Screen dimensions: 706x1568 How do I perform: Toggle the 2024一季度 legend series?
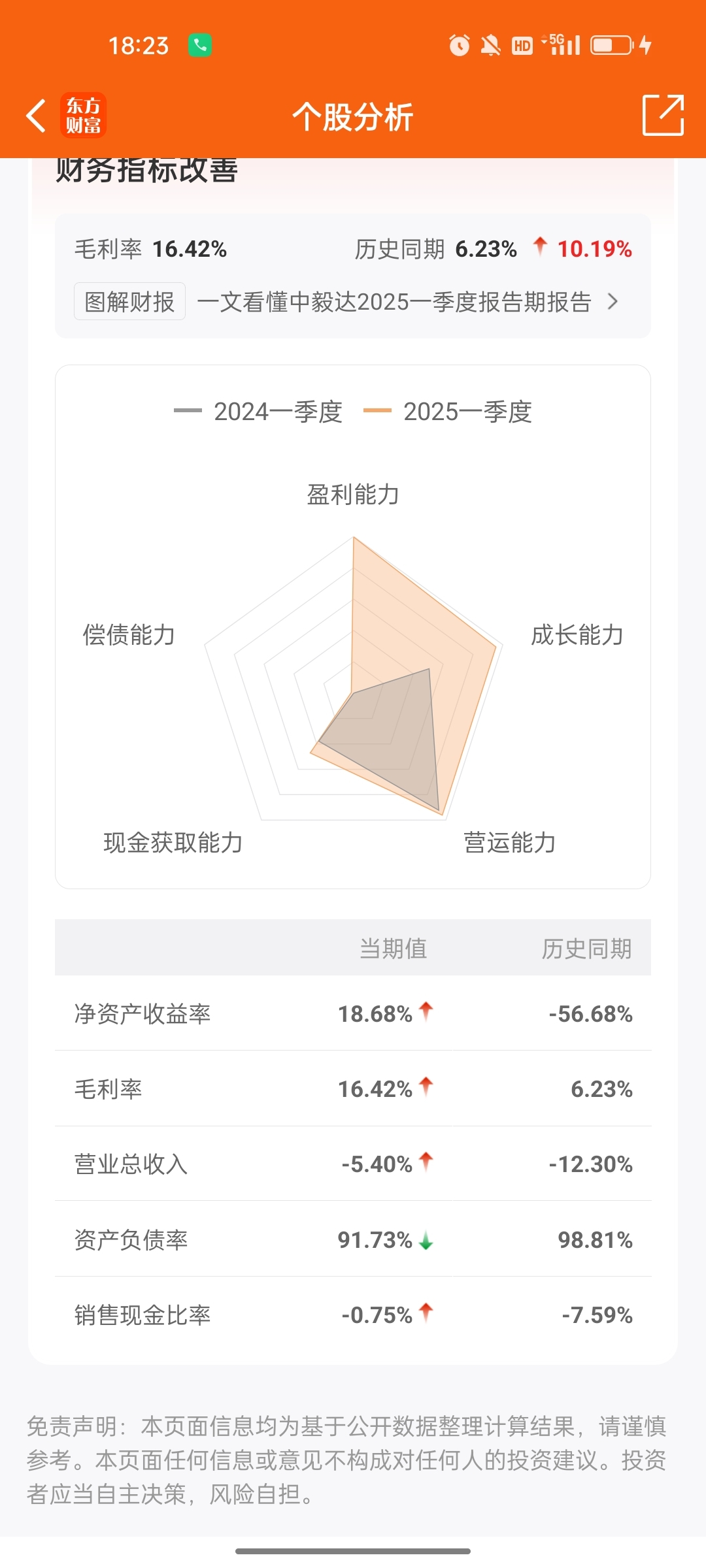pyautogui.click(x=258, y=412)
